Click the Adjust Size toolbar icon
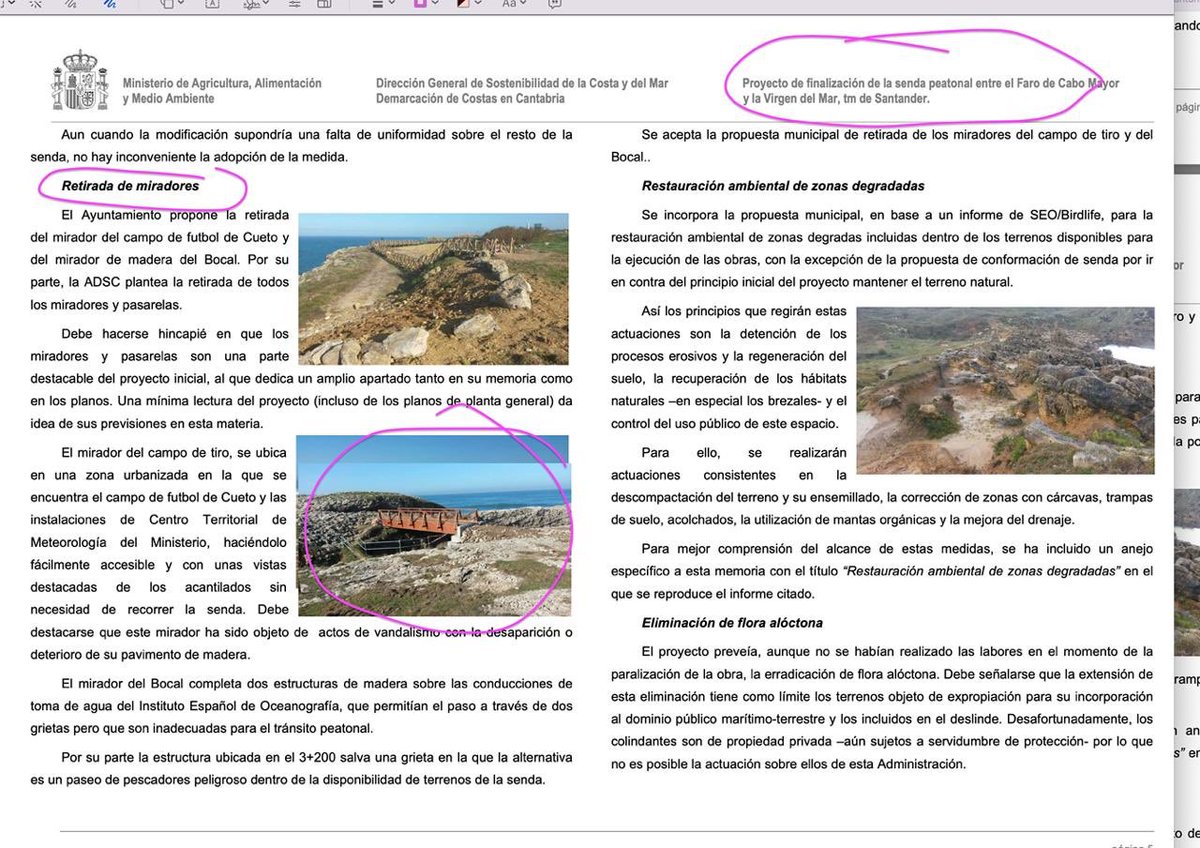 tap(324, 4)
